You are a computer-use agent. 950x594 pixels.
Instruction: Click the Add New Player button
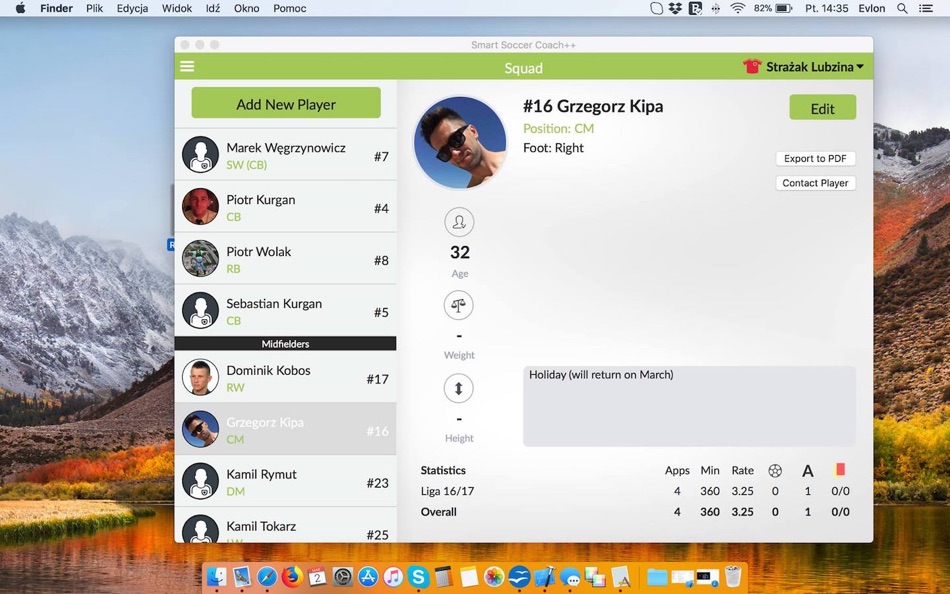(x=285, y=102)
